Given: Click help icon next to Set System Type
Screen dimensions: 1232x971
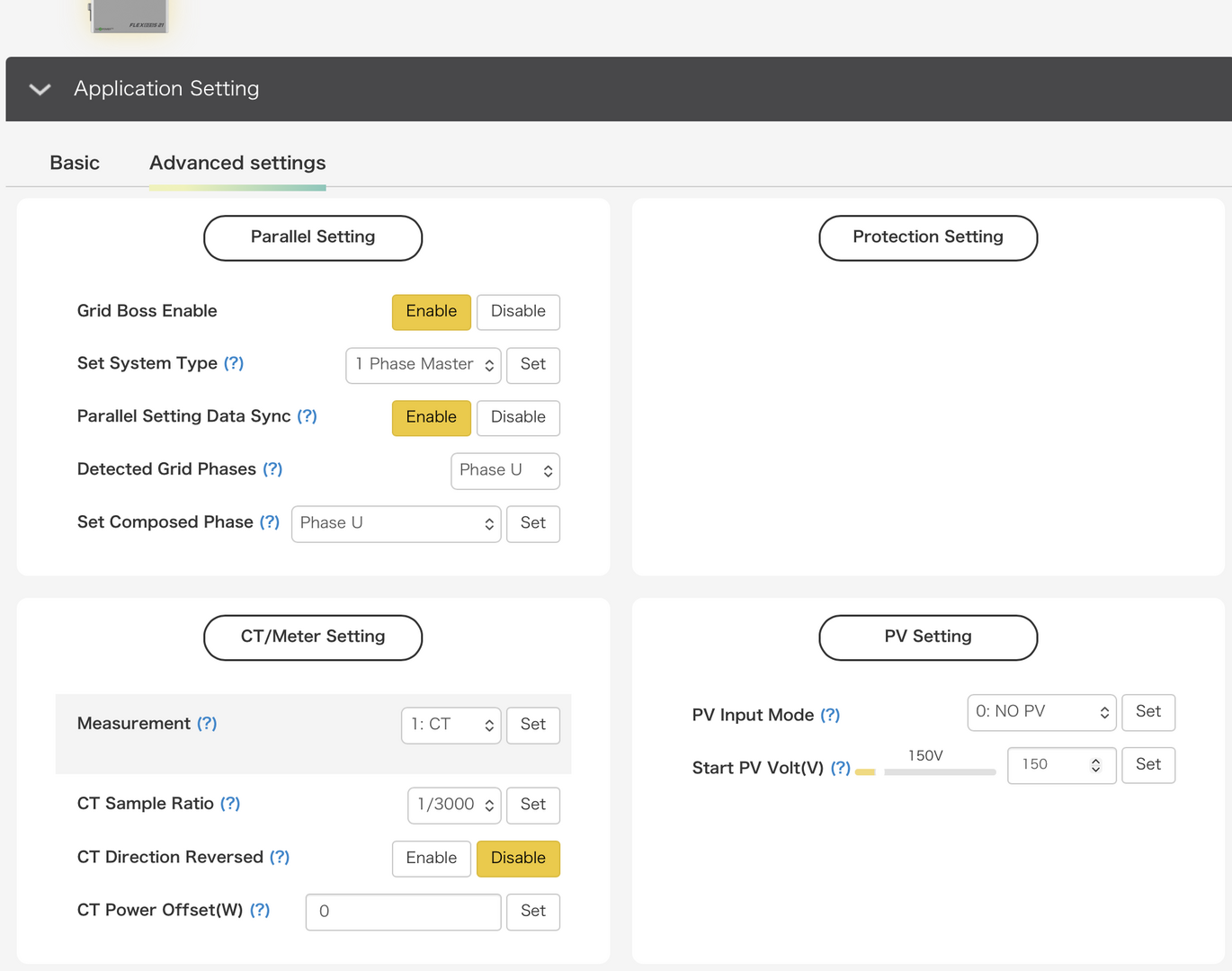Looking at the screenshot, I should 234,363.
